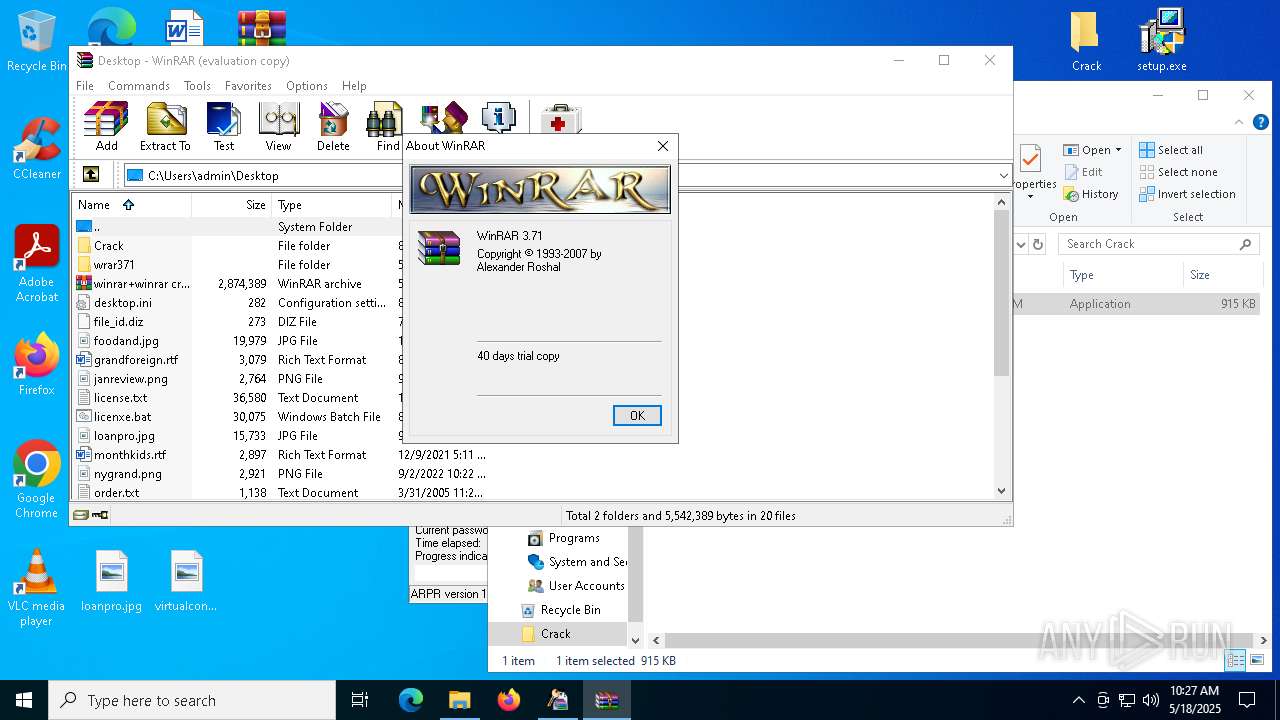This screenshot has height=720, width=1280.
Task: Click the Test archive toolbar icon
Action: click(224, 126)
